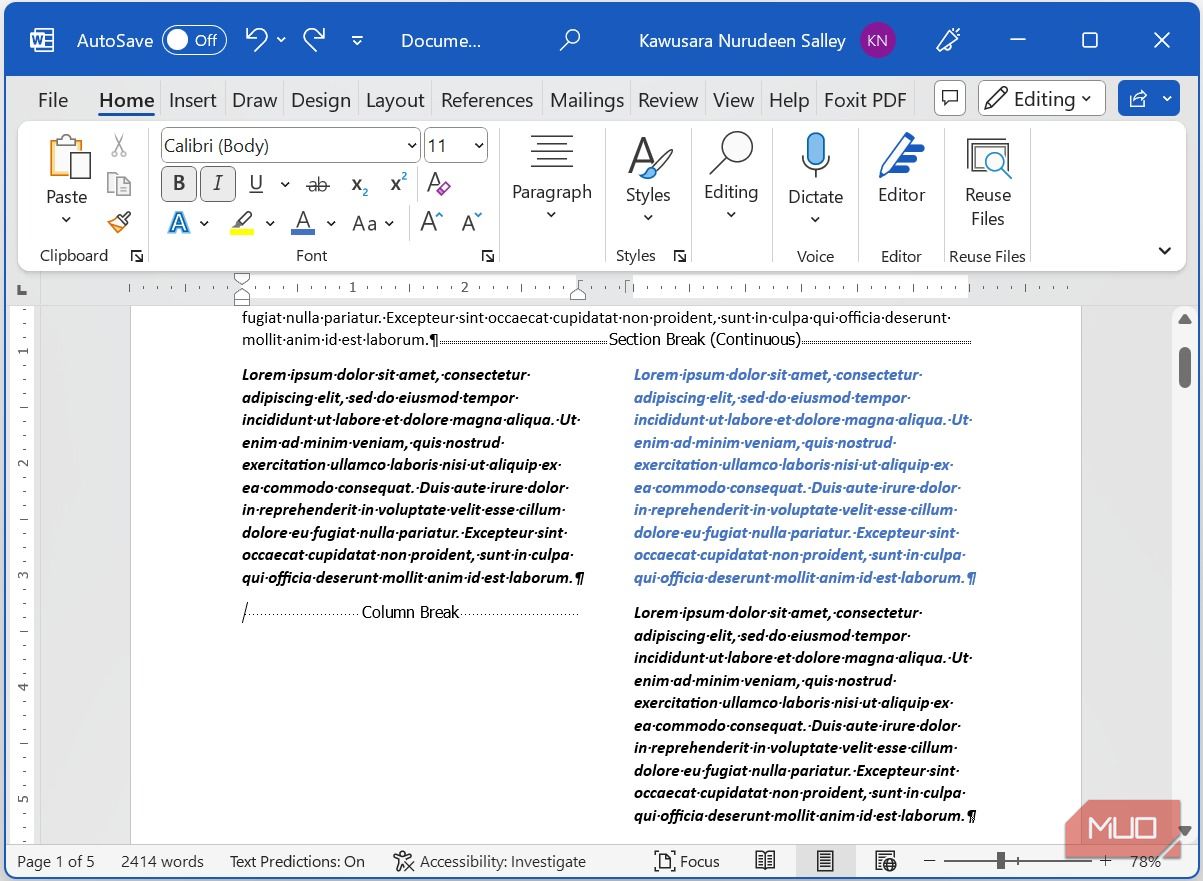
Task: Open the References tab
Action: point(487,100)
